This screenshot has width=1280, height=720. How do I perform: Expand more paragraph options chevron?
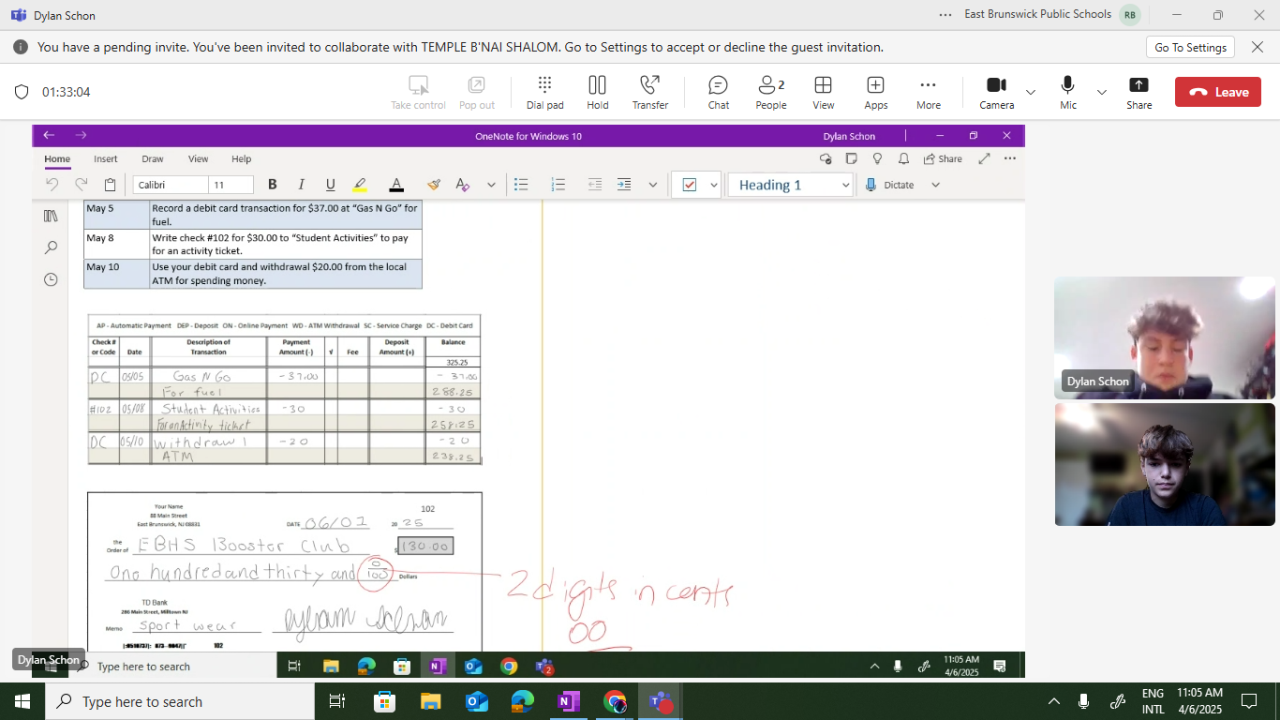[653, 185]
